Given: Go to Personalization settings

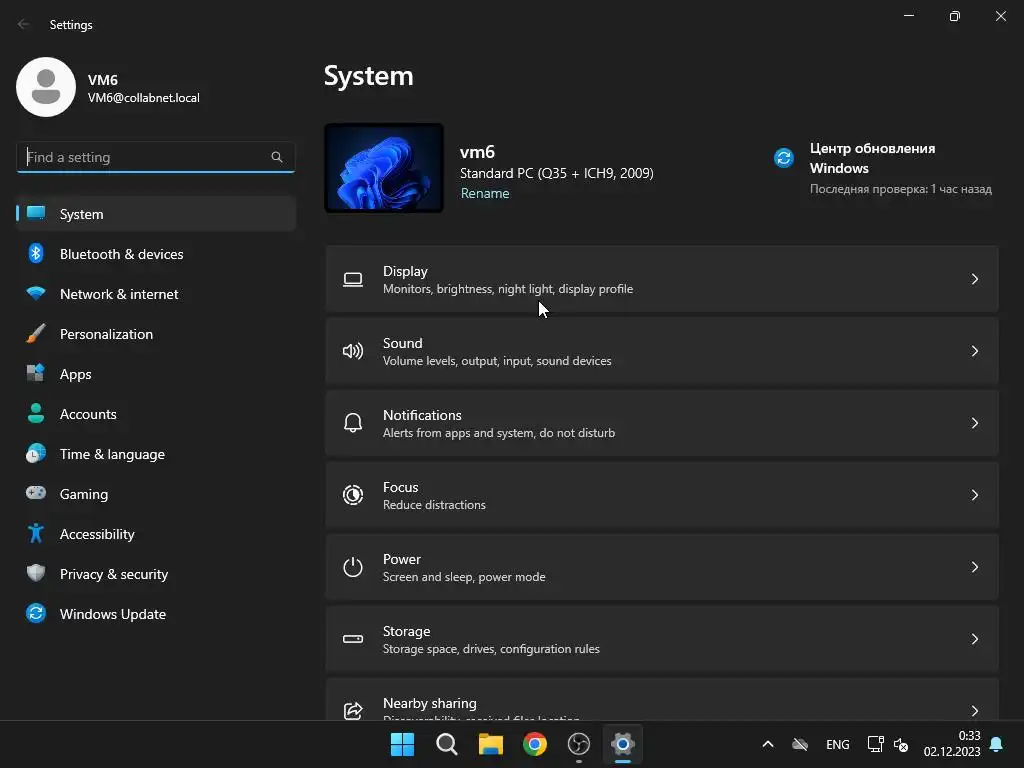Looking at the screenshot, I should click(x=156, y=334).
